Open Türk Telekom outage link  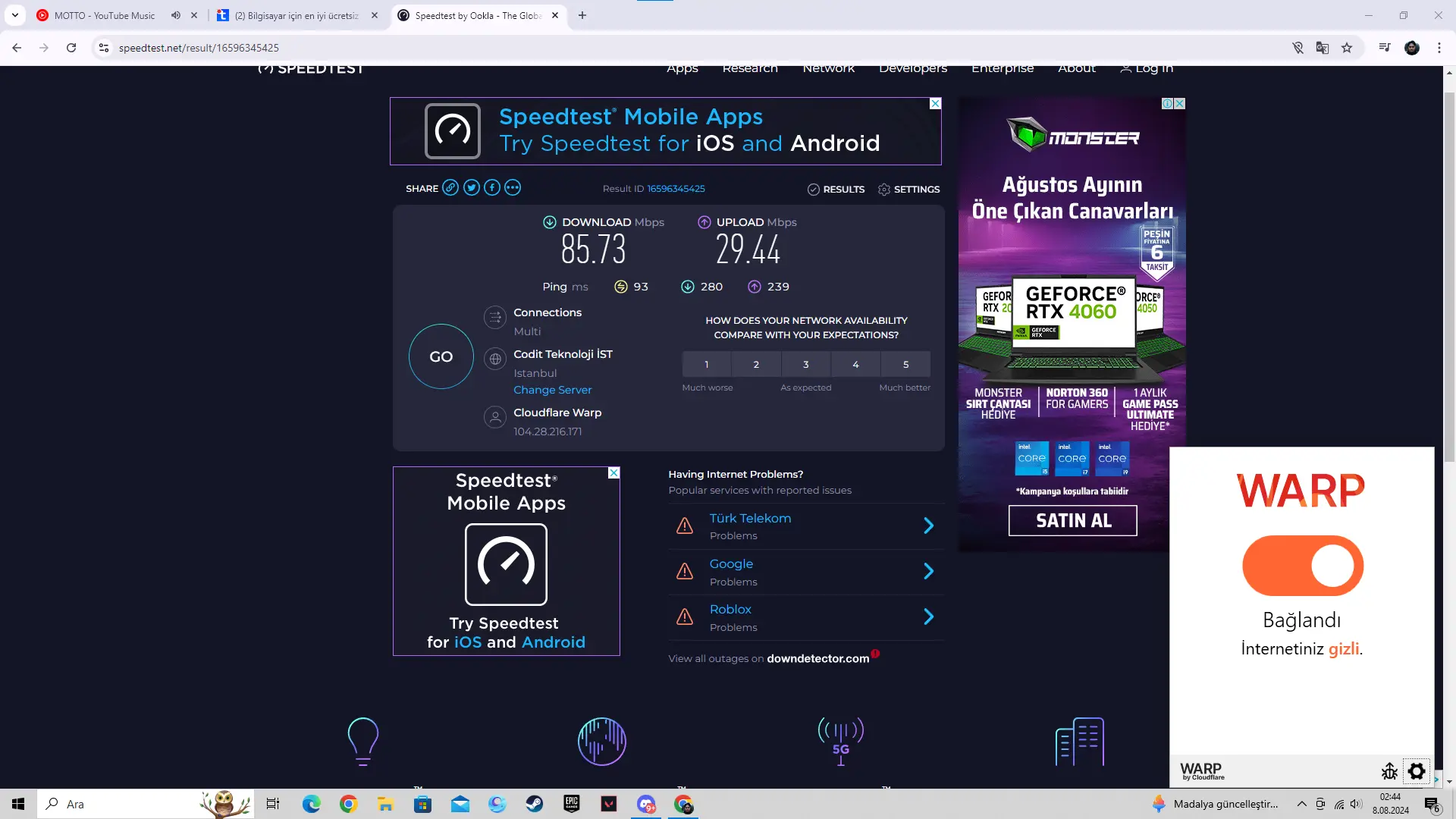(750, 518)
